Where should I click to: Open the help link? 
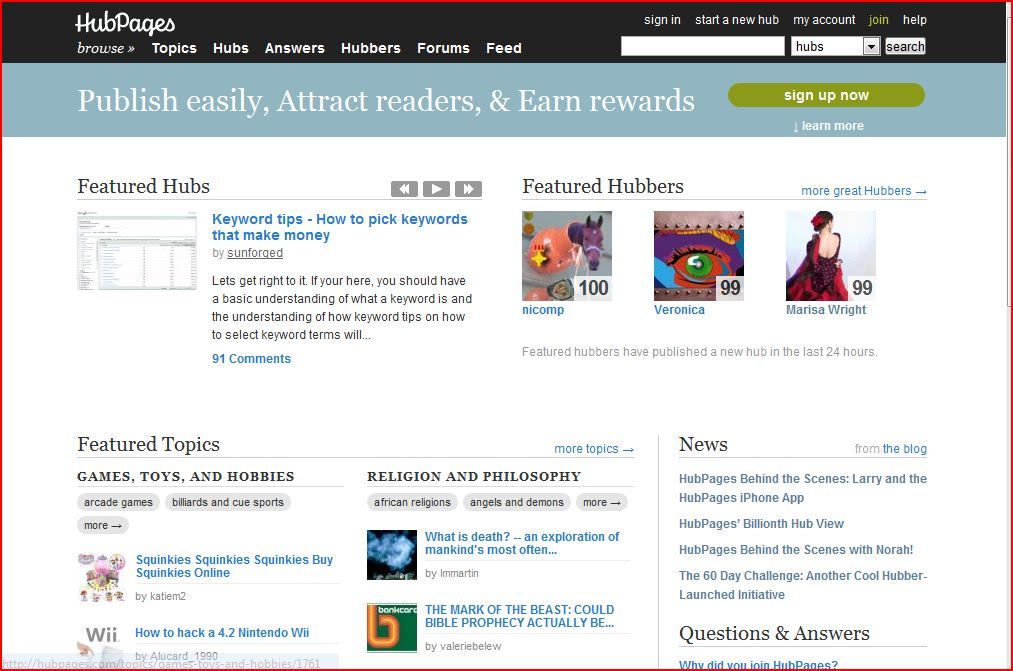[x=915, y=20]
